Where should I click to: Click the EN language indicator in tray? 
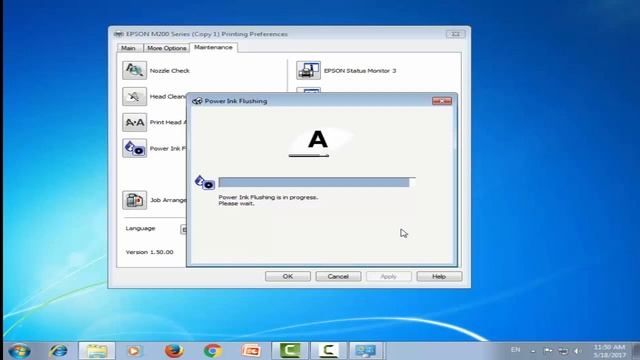click(x=516, y=350)
